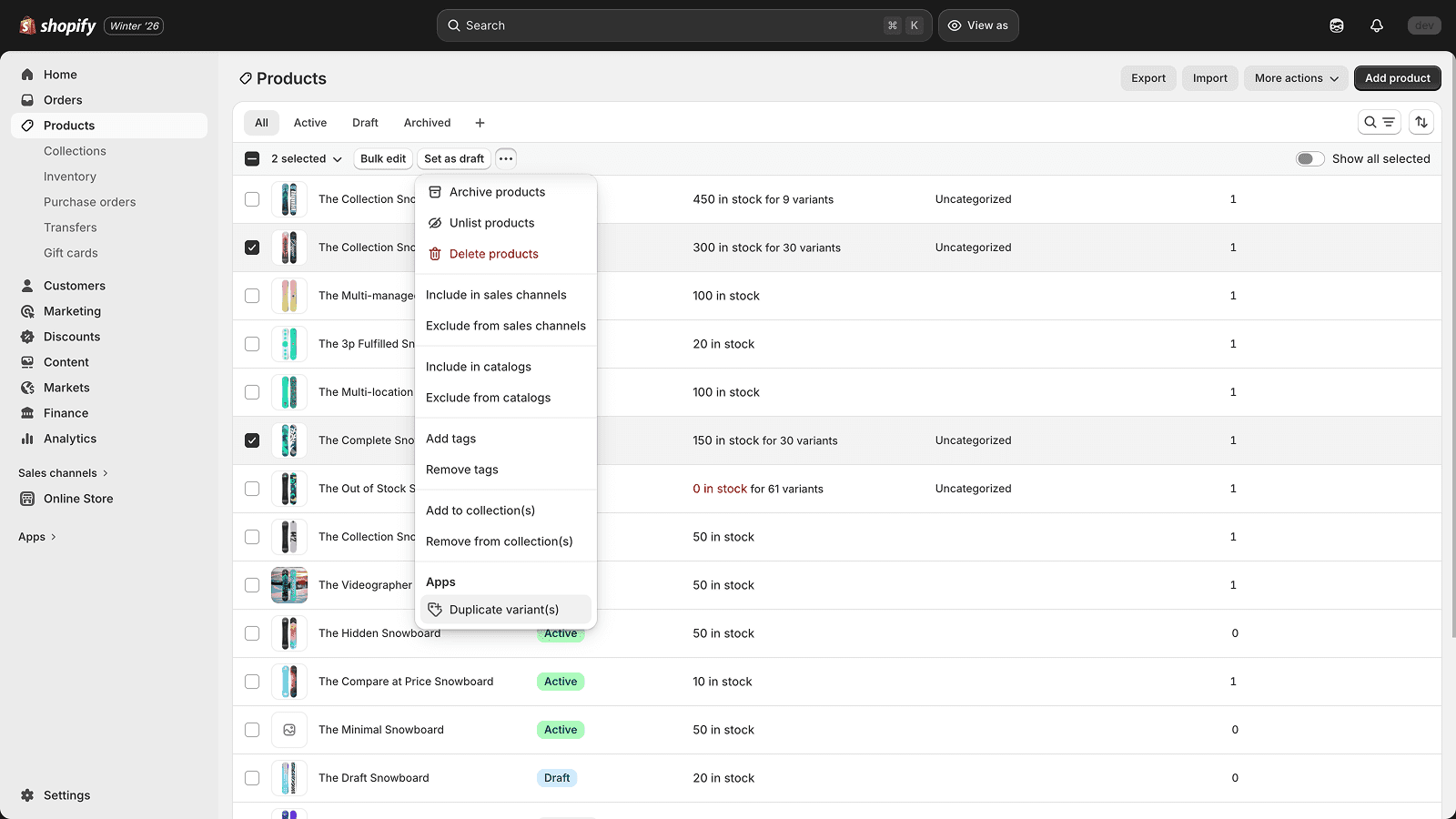Click the Export button

(1148, 78)
